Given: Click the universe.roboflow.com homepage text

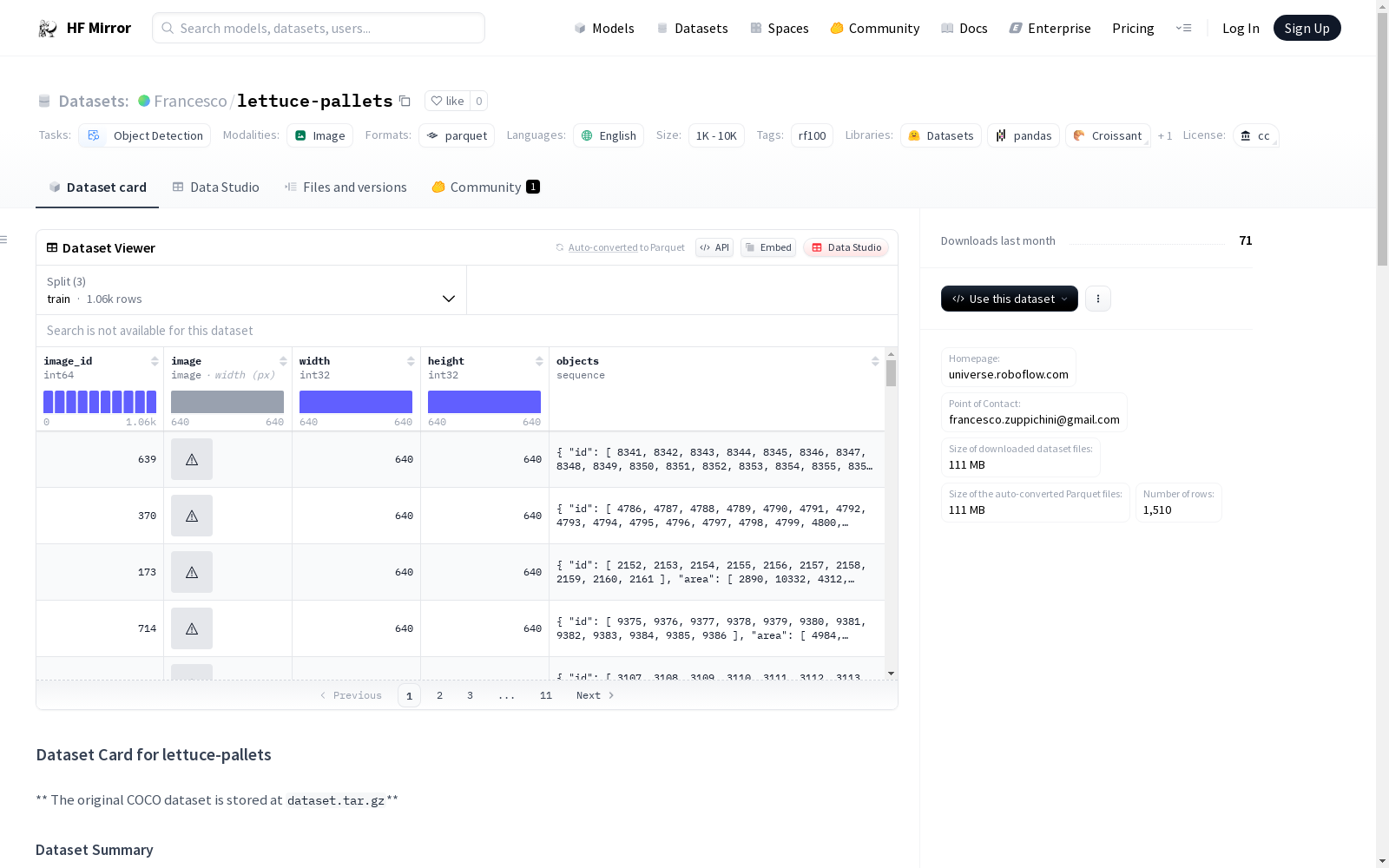Looking at the screenshot, I should pyautogui.click(x=1009, y=374).
